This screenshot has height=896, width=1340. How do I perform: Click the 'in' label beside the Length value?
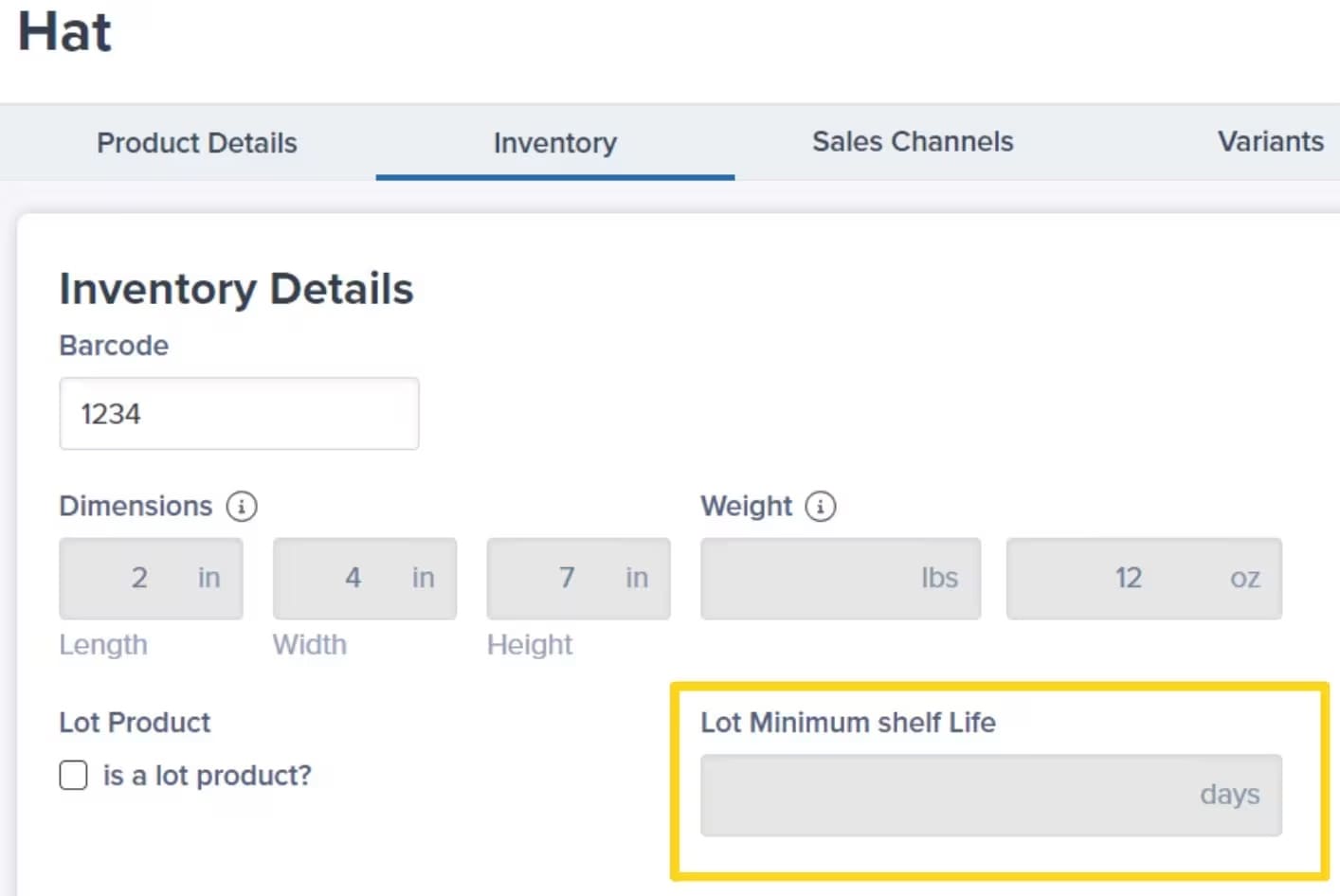(x=208, y=578)
